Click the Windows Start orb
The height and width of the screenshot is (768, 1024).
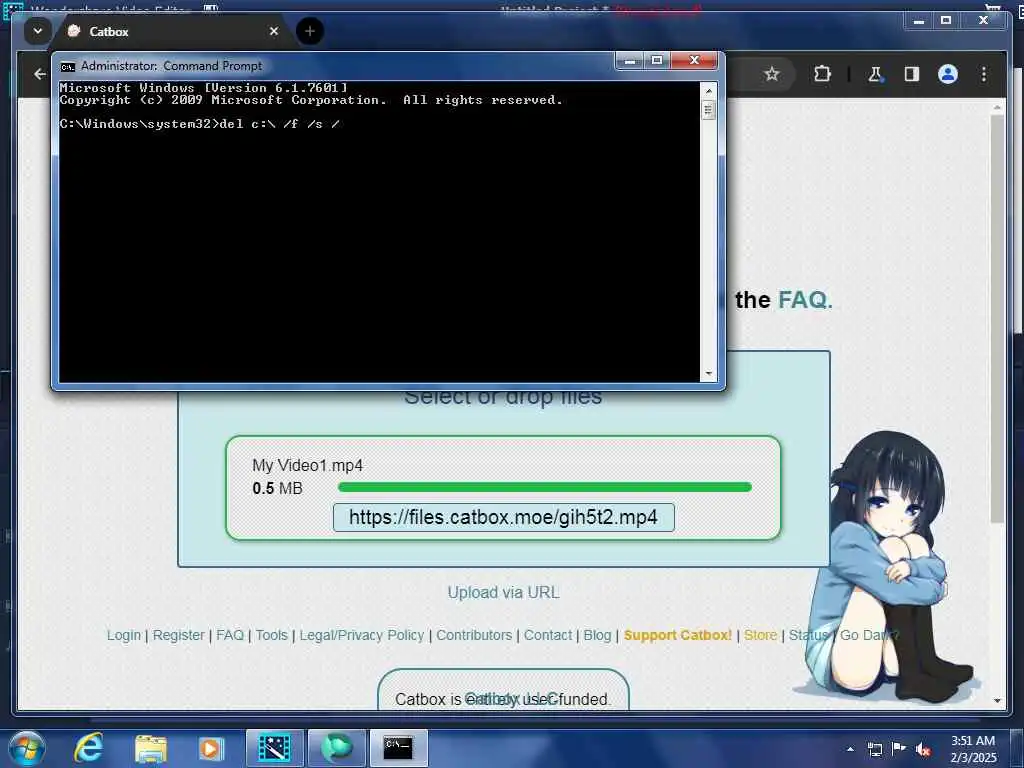[x=27, y=748]
